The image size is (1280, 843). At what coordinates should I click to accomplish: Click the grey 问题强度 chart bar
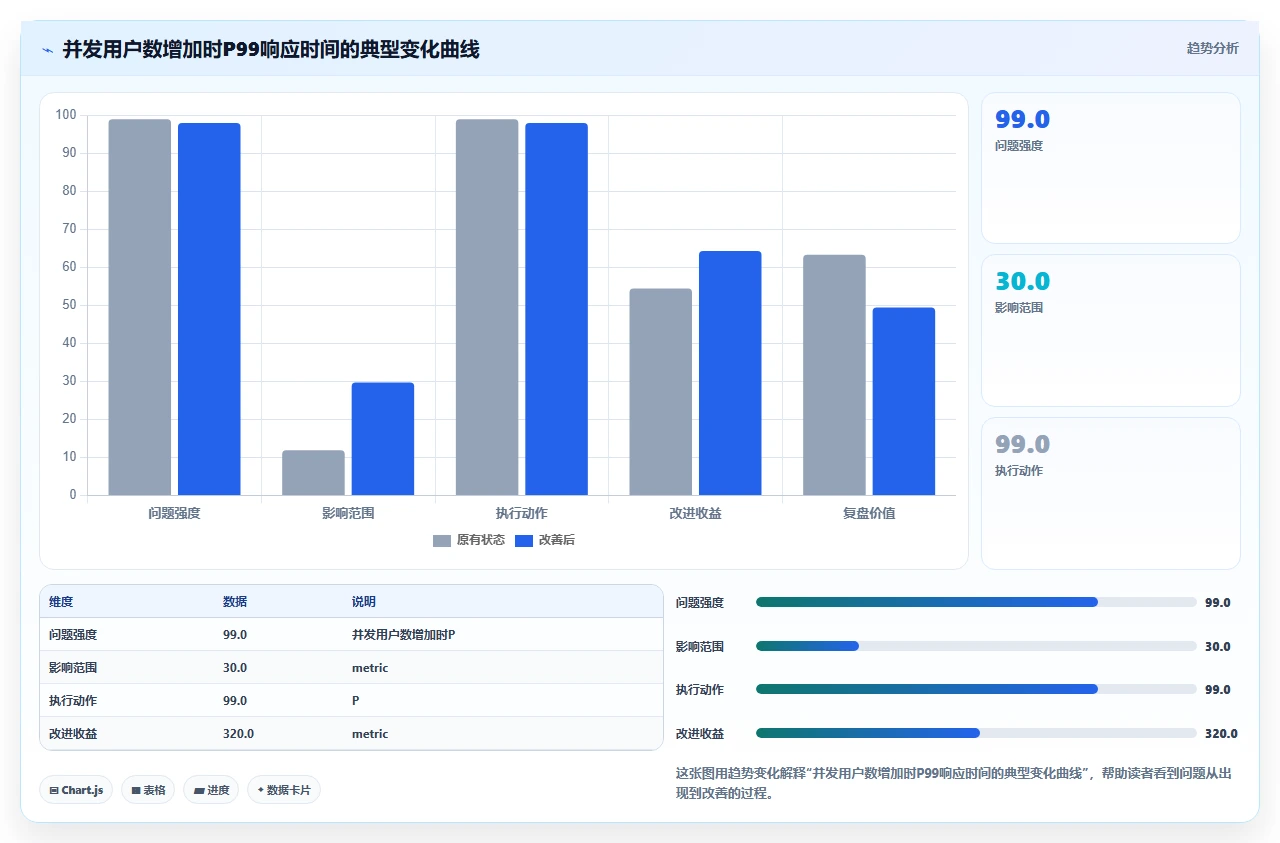click(139, 307)
